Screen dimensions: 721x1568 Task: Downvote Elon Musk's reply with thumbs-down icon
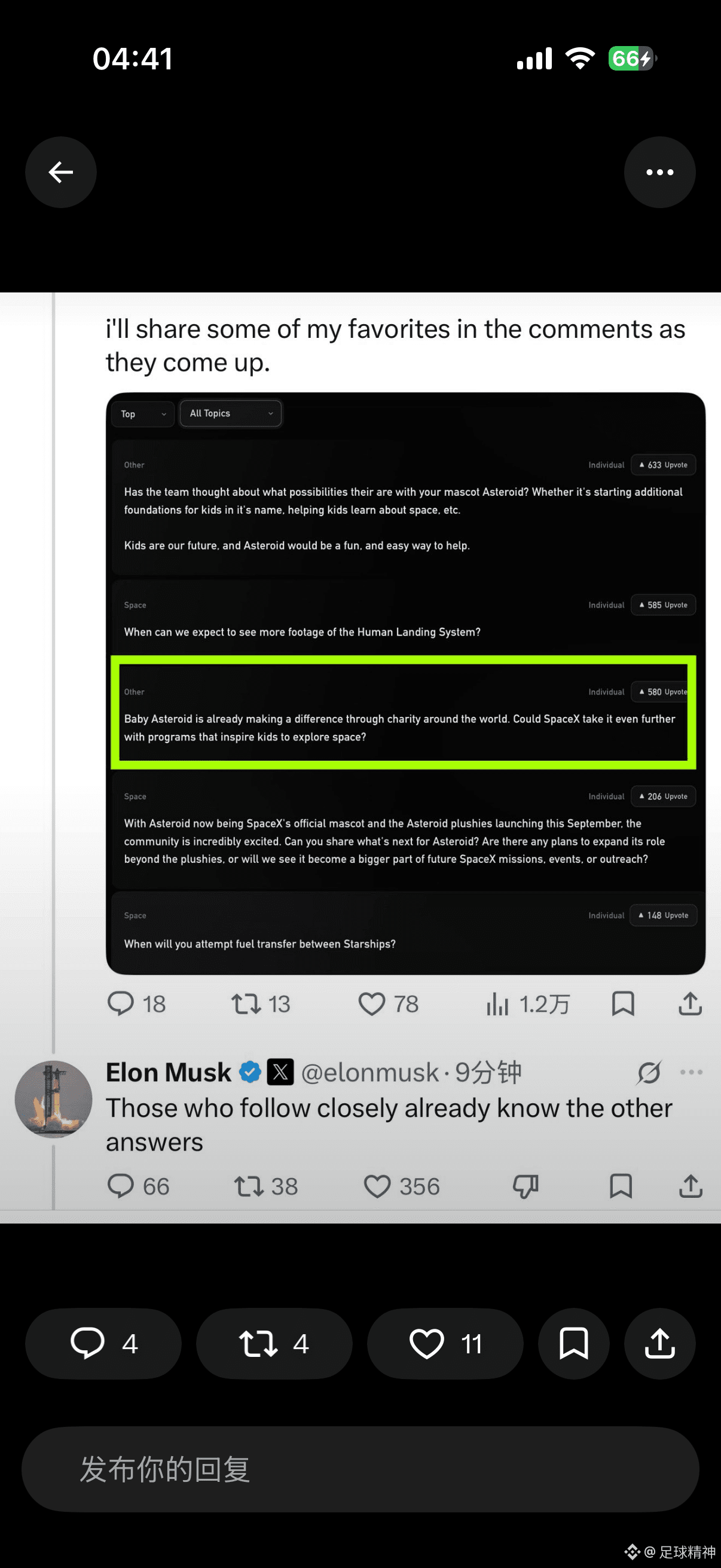click(x=526, y=1186)
